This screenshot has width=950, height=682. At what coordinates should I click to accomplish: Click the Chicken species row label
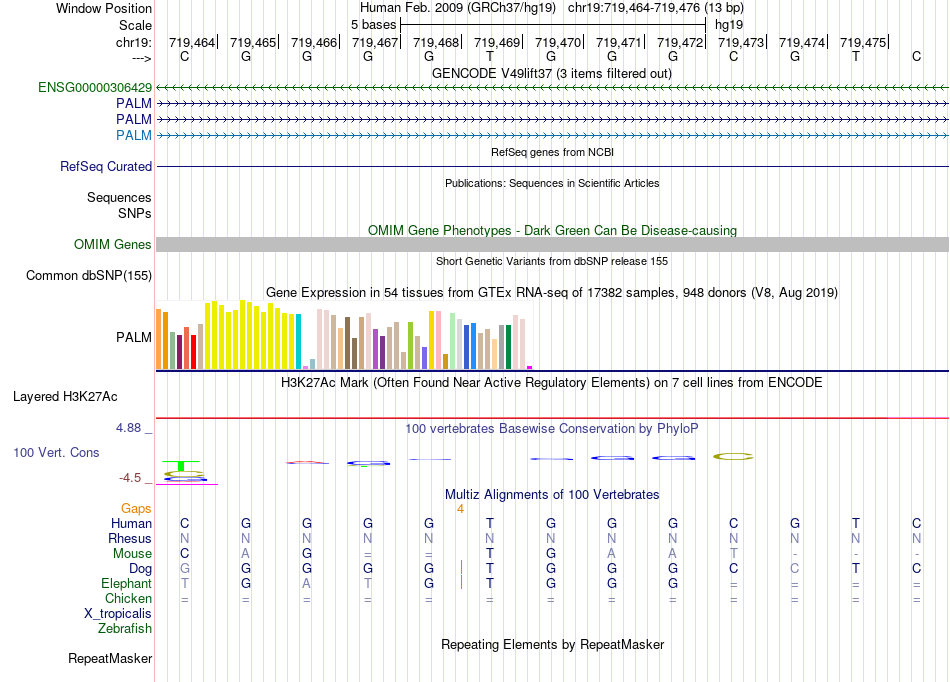(128, 598)
